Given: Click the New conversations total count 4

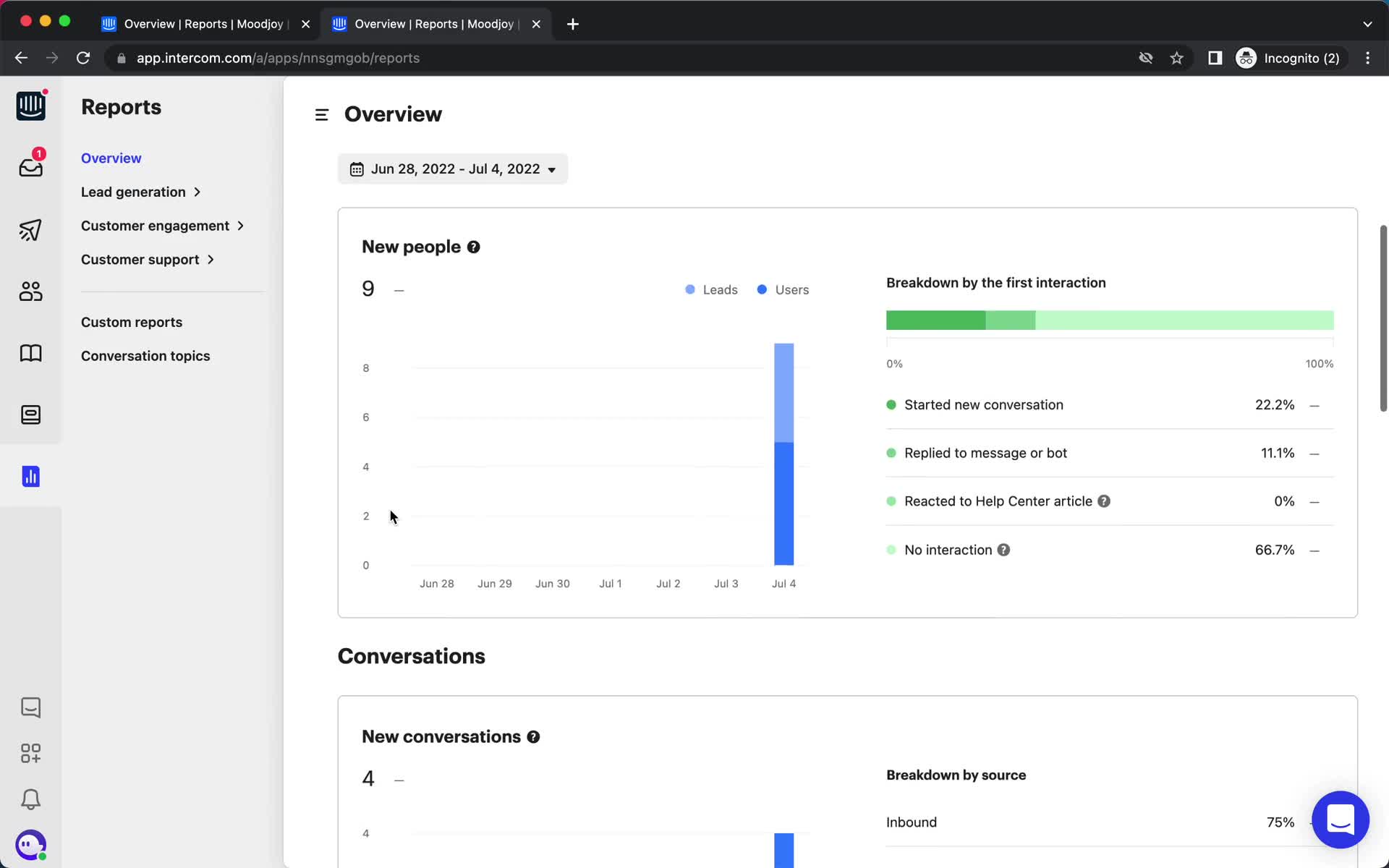Looking at the screenshot, I should click(368, 779).
